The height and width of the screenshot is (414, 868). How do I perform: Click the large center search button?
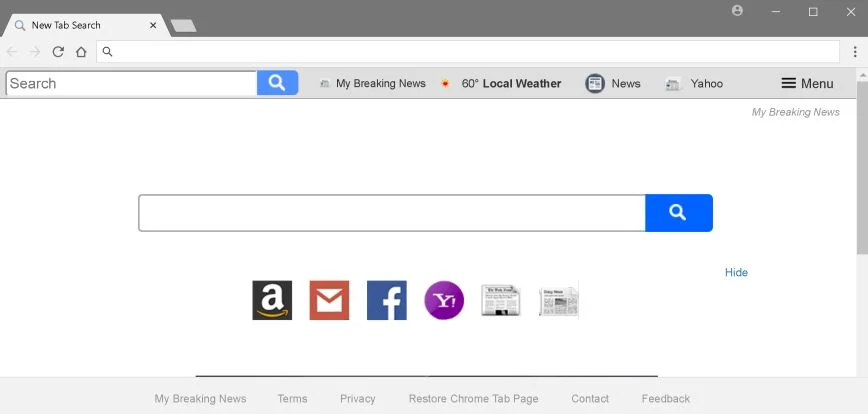point(679,213)
